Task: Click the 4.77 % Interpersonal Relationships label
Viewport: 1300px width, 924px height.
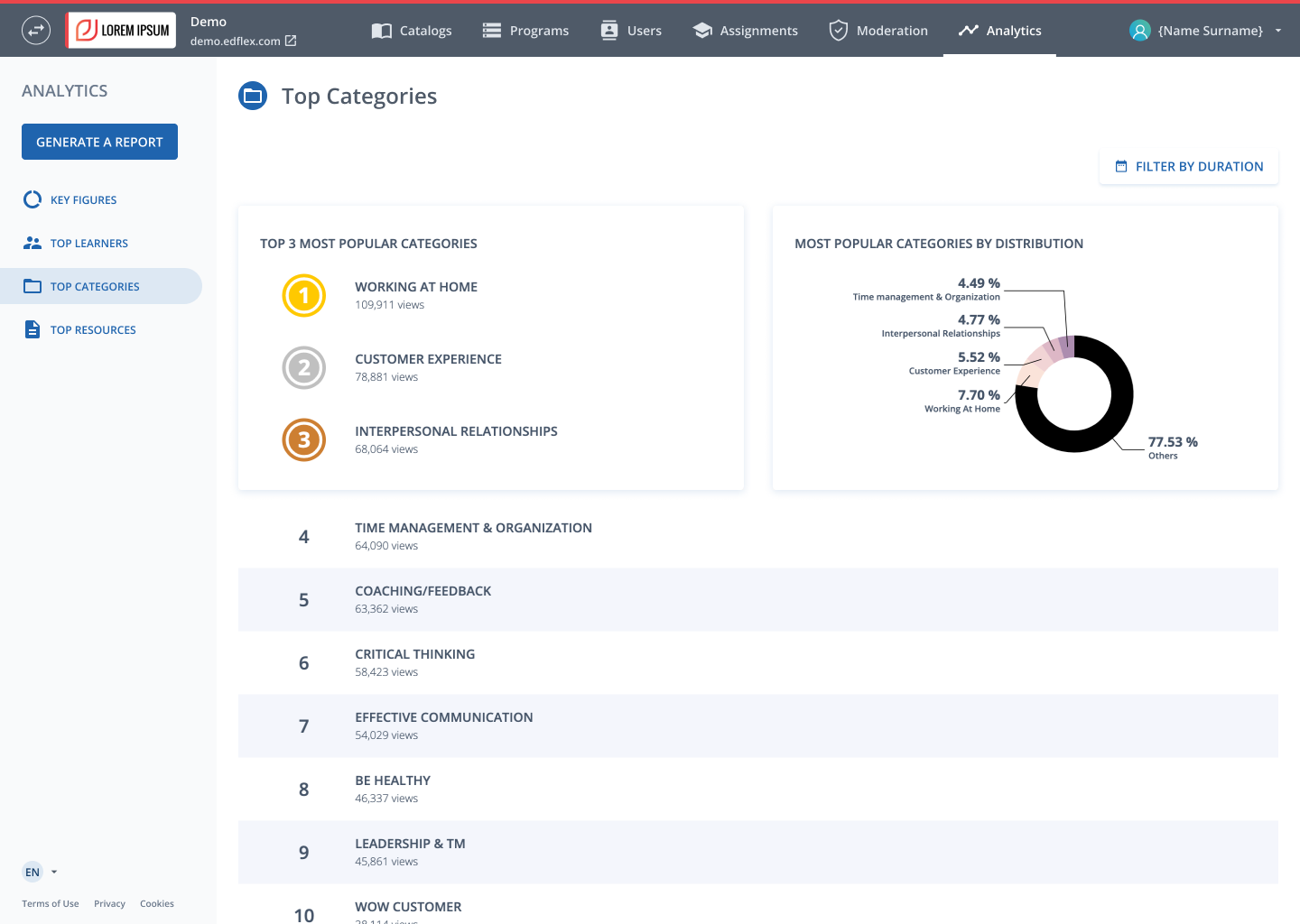Action: (941, 326)
